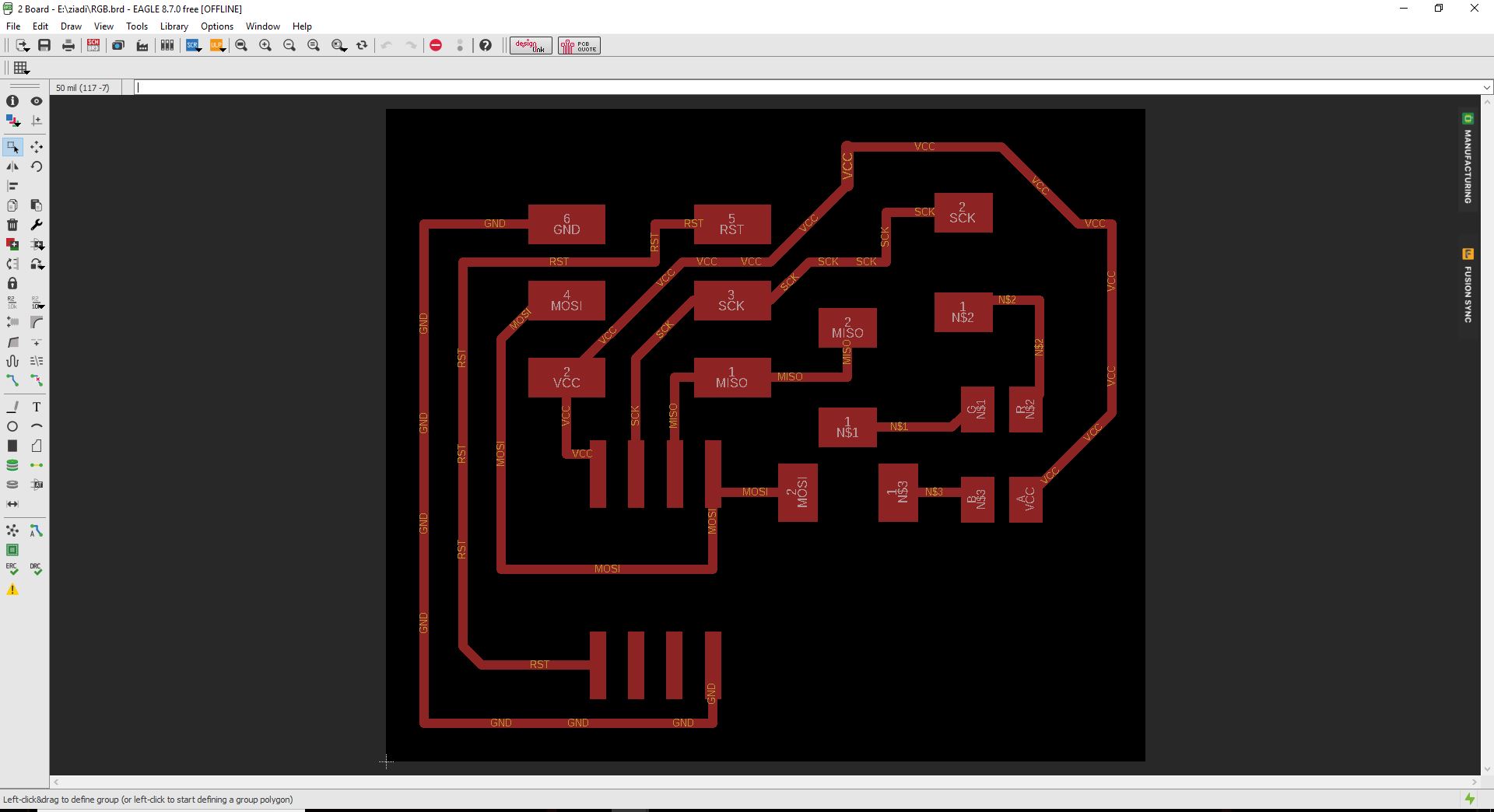Select the Ratsnest tool
Image resolution: width=1494 pixels, height=812 pixels.
tap(12, 530)
